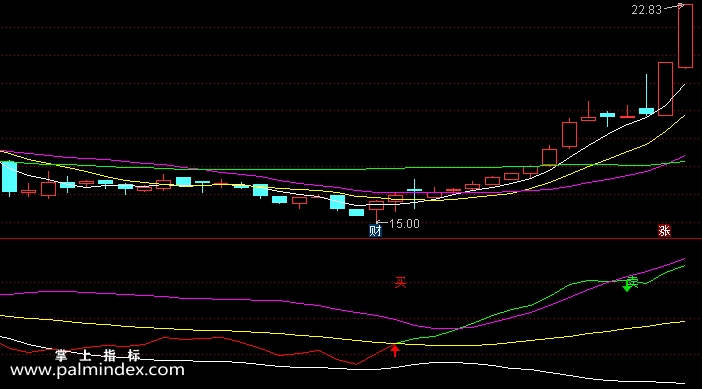Click the green 卖 sell signal label

pyautogui.click(x=632, y=282)
